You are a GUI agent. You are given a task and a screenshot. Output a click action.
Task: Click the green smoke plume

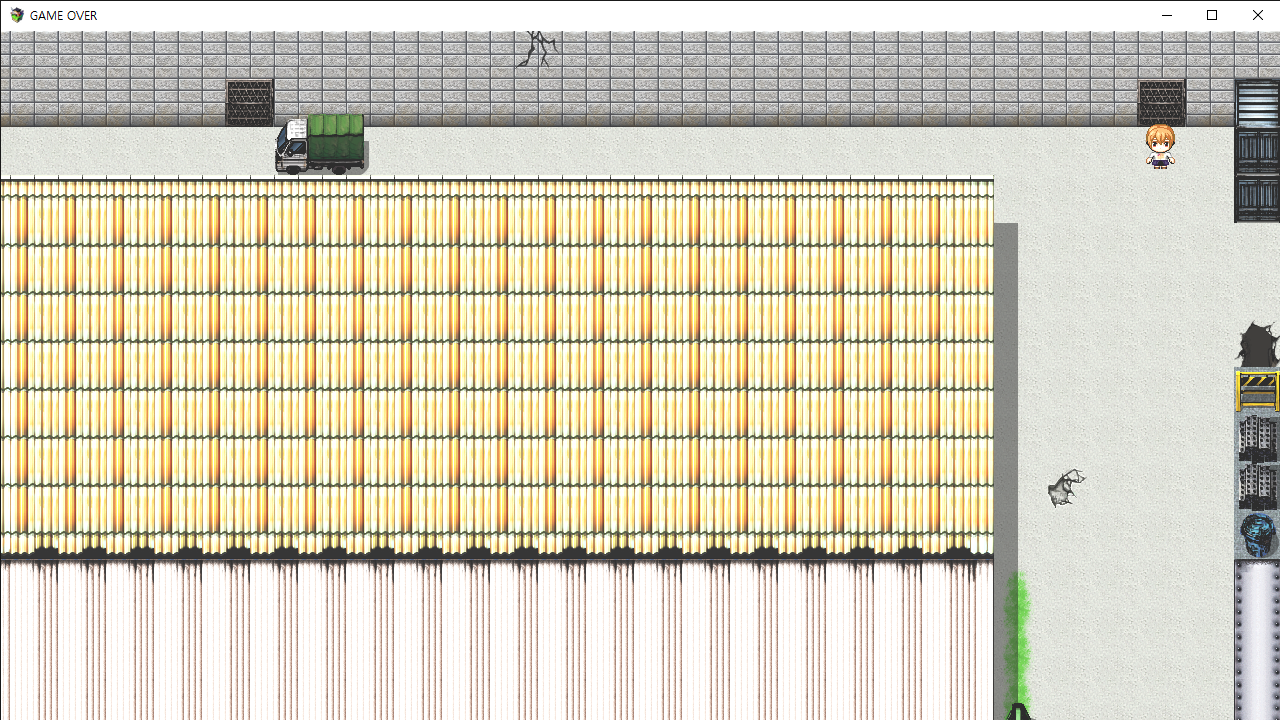(x=1018, y=640)
